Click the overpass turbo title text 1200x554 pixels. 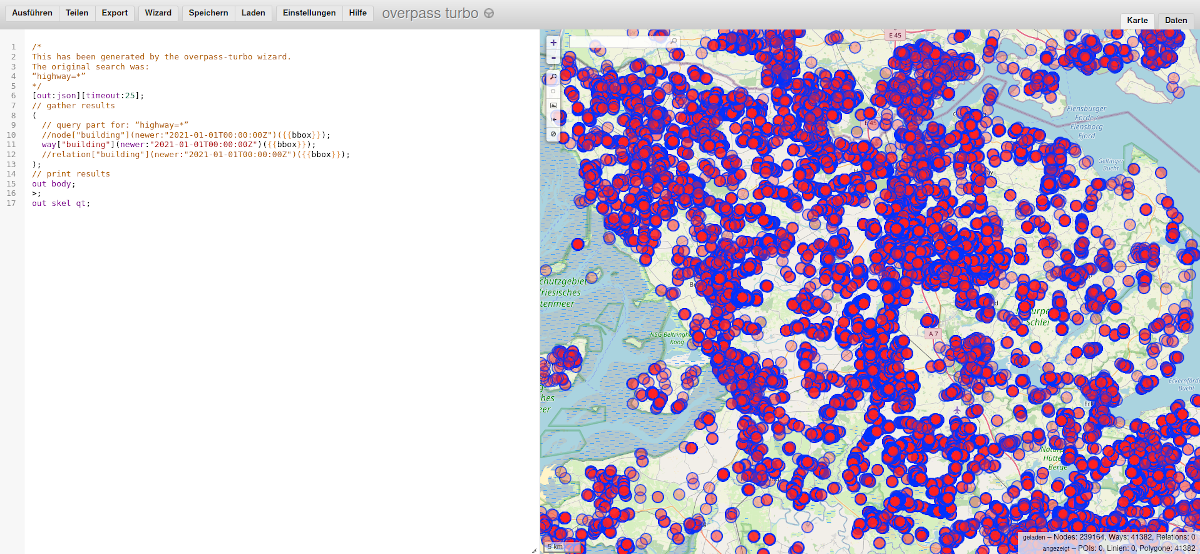[430, 14]
